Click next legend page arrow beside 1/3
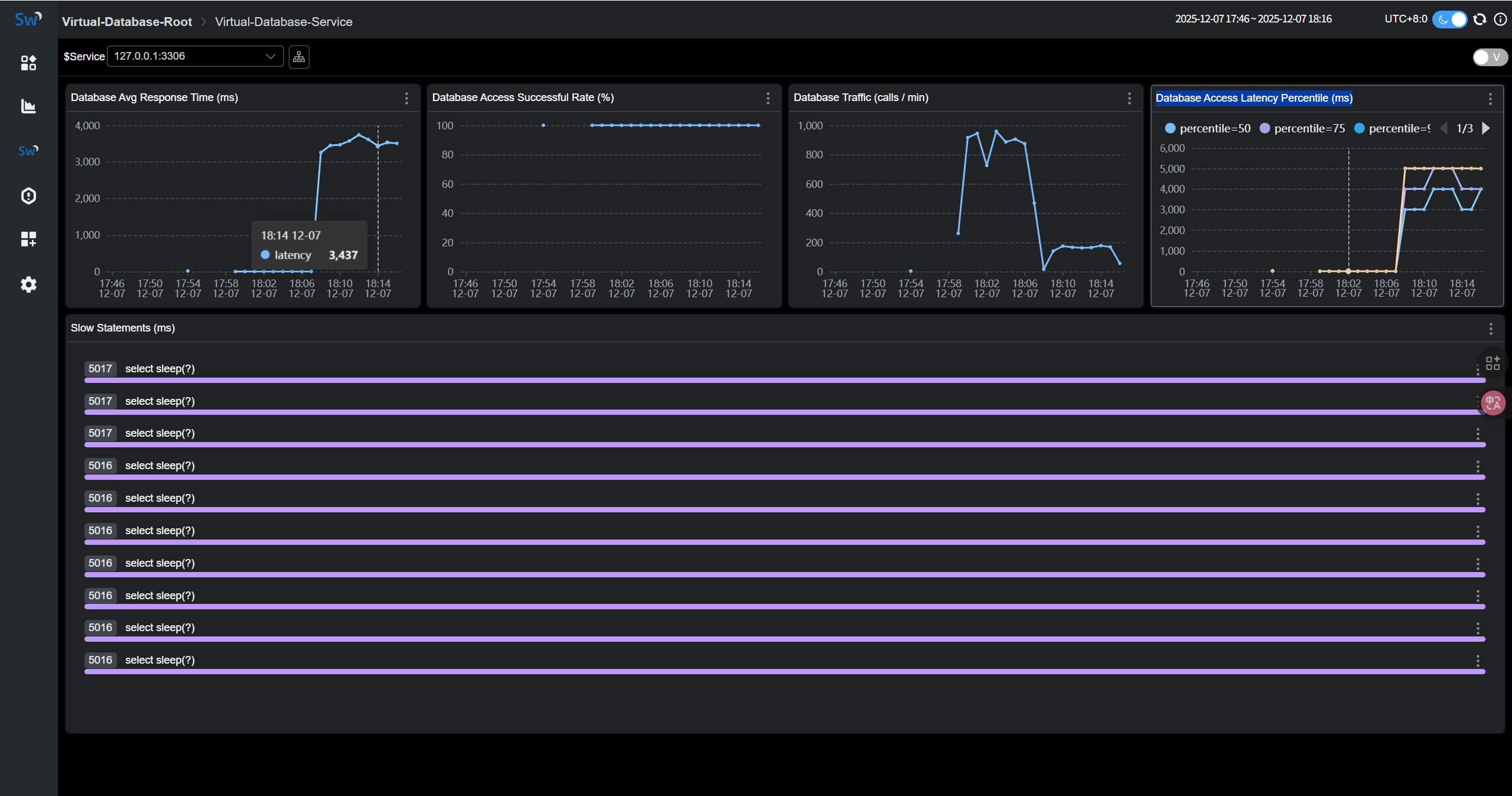Viewport: 1512px width, 796px height. [x=1486, y=128]
